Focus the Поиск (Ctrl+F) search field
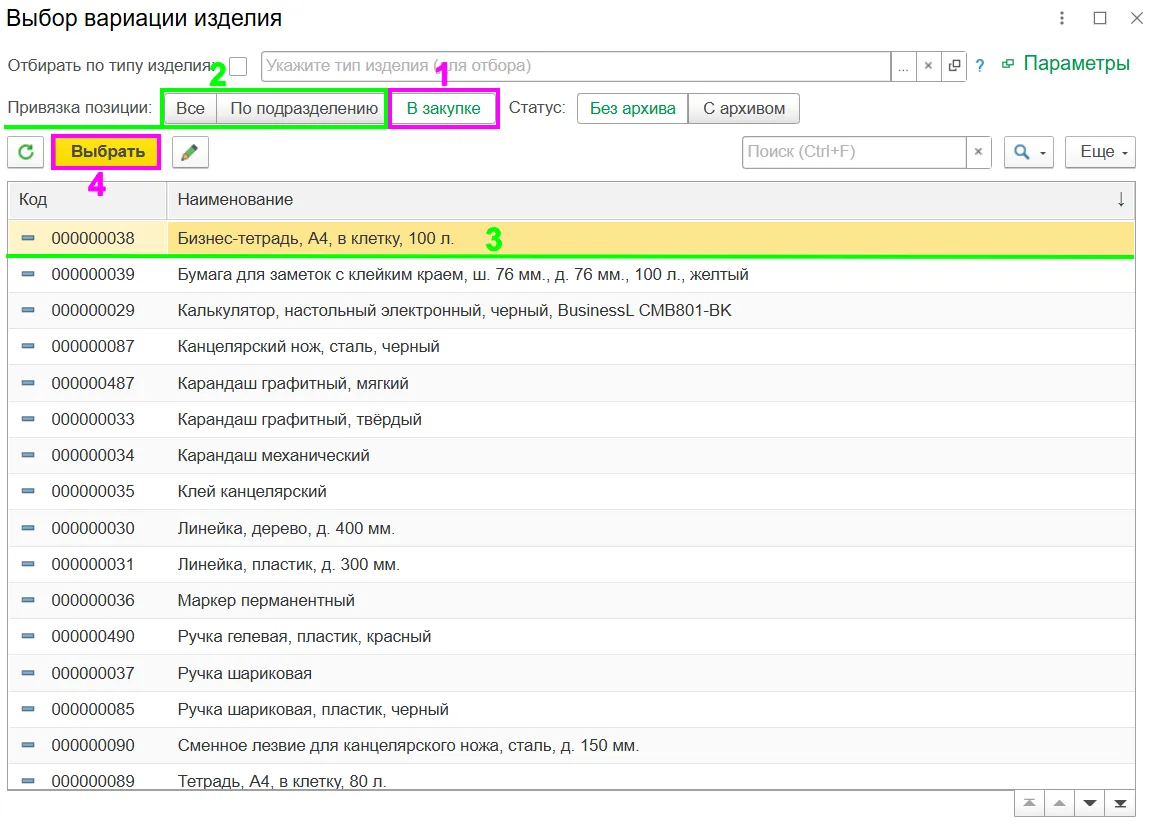Screen dimensions: 1150x830 point(854,152)
